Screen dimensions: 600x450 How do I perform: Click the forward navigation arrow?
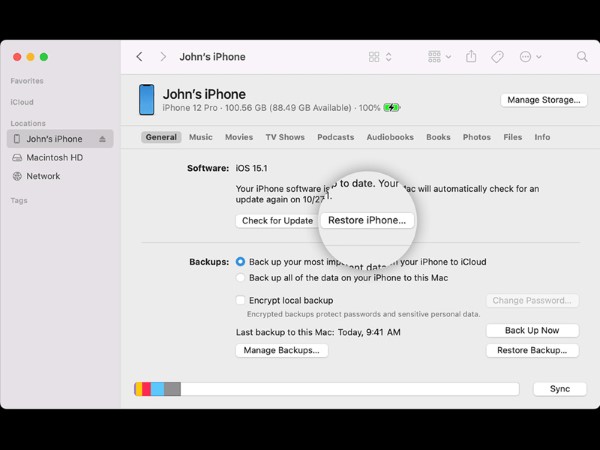click(x=163, y=57)
